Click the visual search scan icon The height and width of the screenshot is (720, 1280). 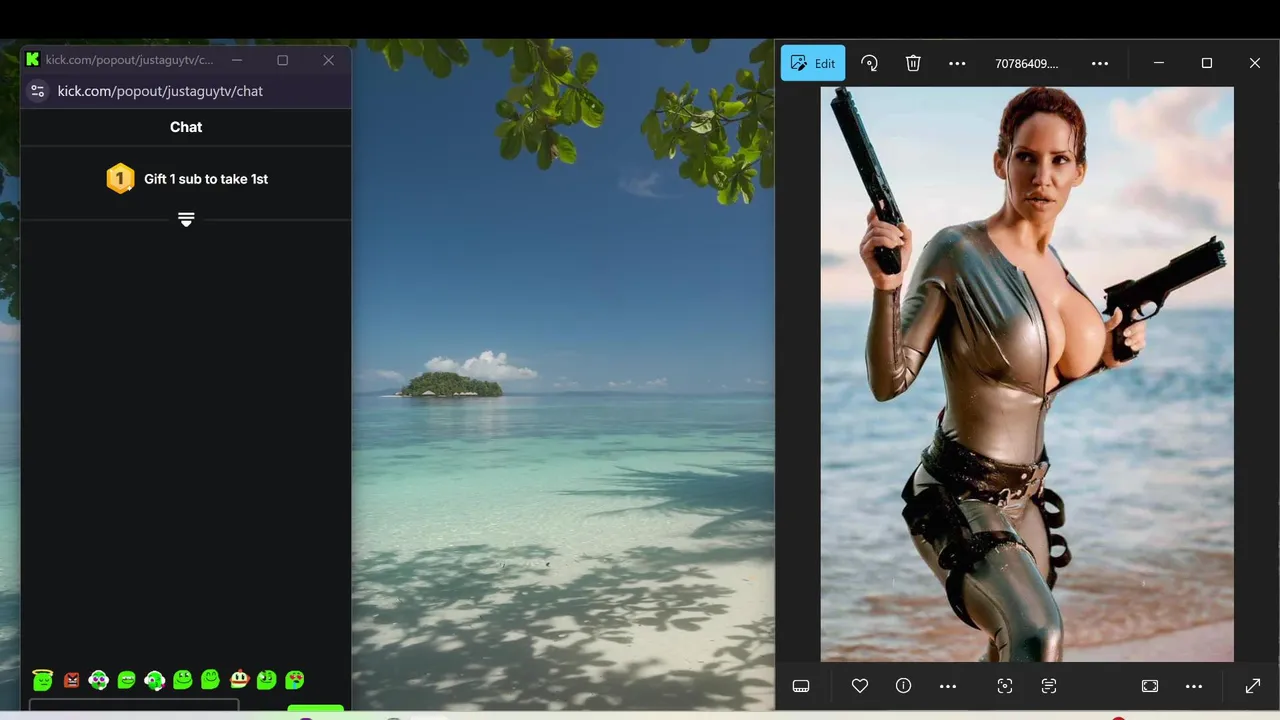[x=1005, y=686]
